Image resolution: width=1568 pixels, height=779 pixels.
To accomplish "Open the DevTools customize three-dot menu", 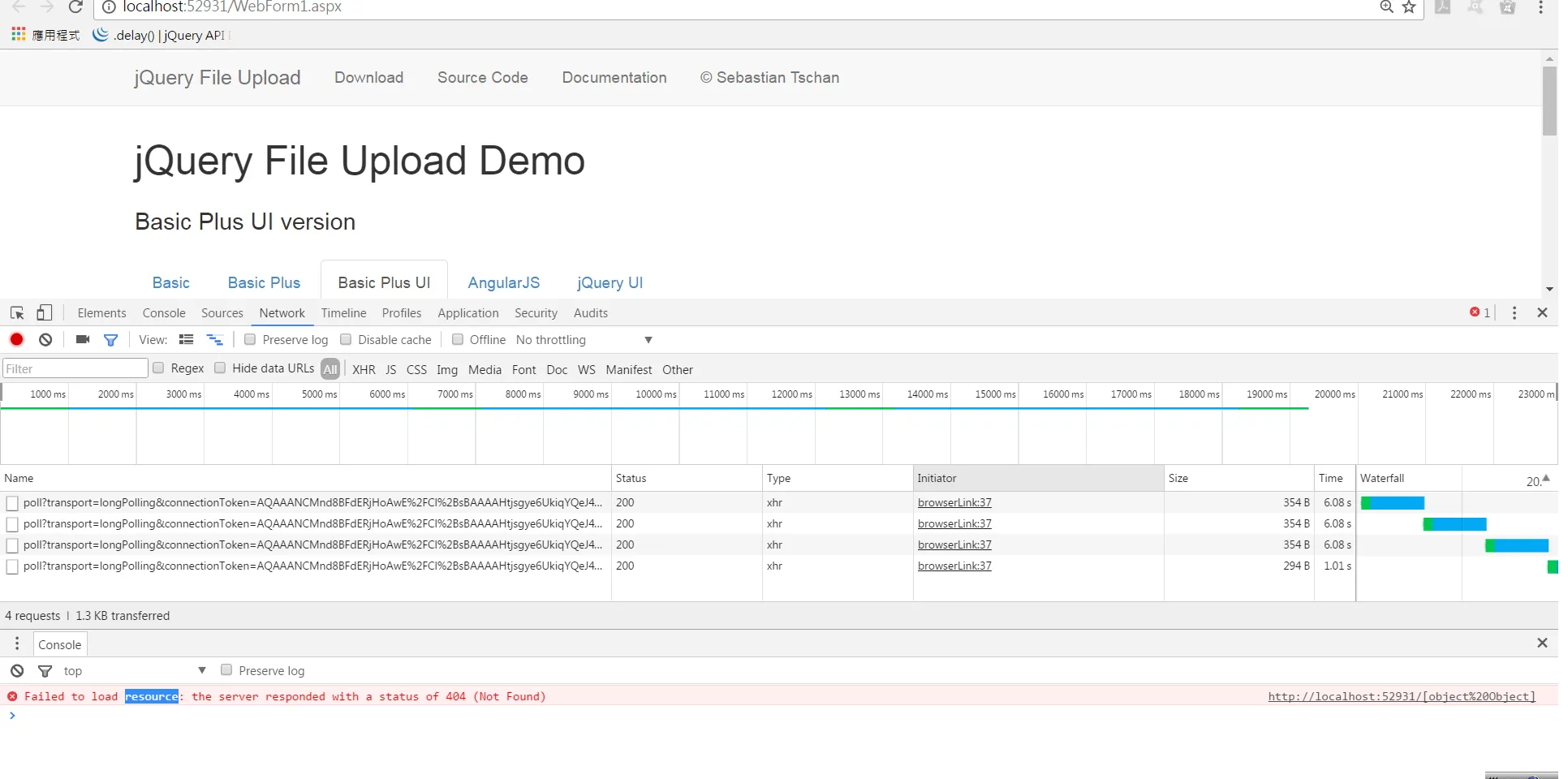I will click(1514, 313).
